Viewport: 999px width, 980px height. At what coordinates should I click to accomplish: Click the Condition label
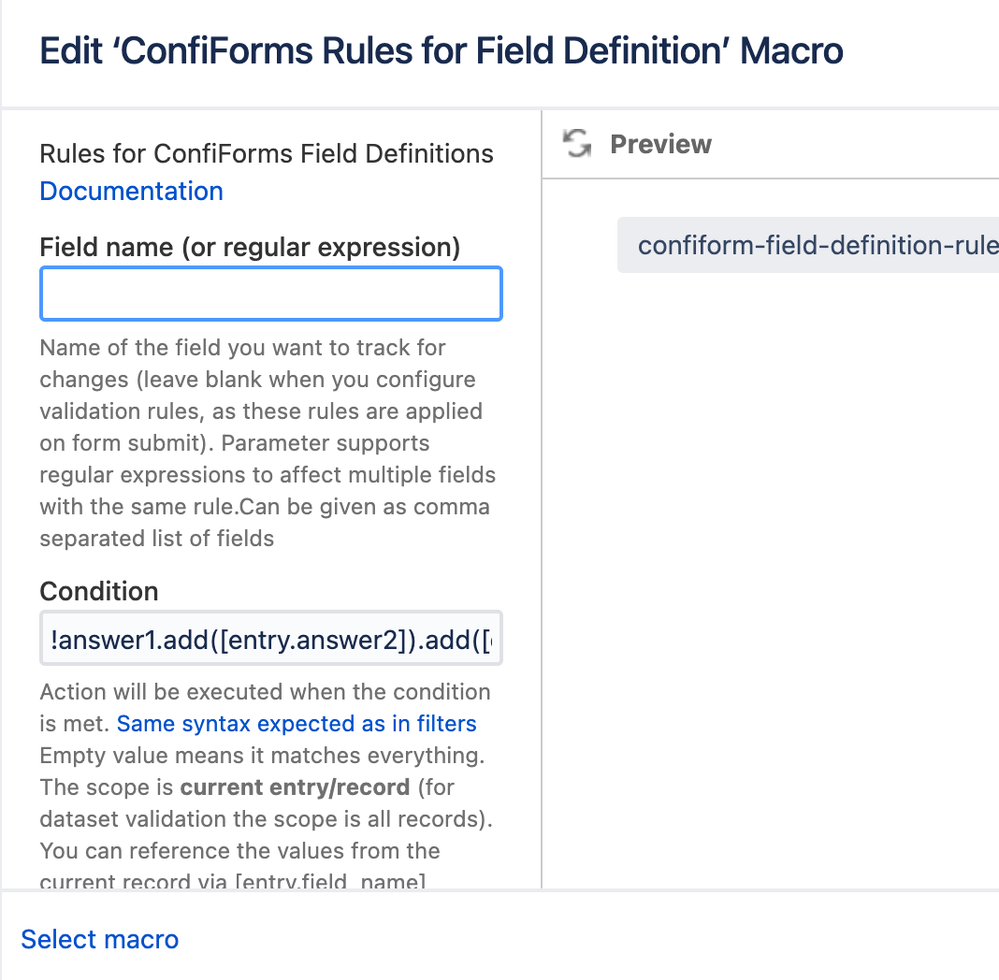tap(99, 591)
